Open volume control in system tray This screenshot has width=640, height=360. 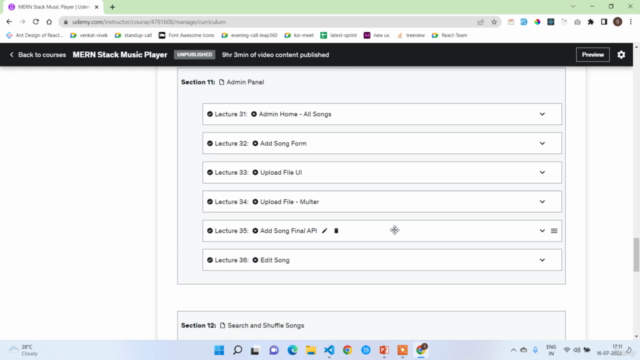[x=577, y=350]
